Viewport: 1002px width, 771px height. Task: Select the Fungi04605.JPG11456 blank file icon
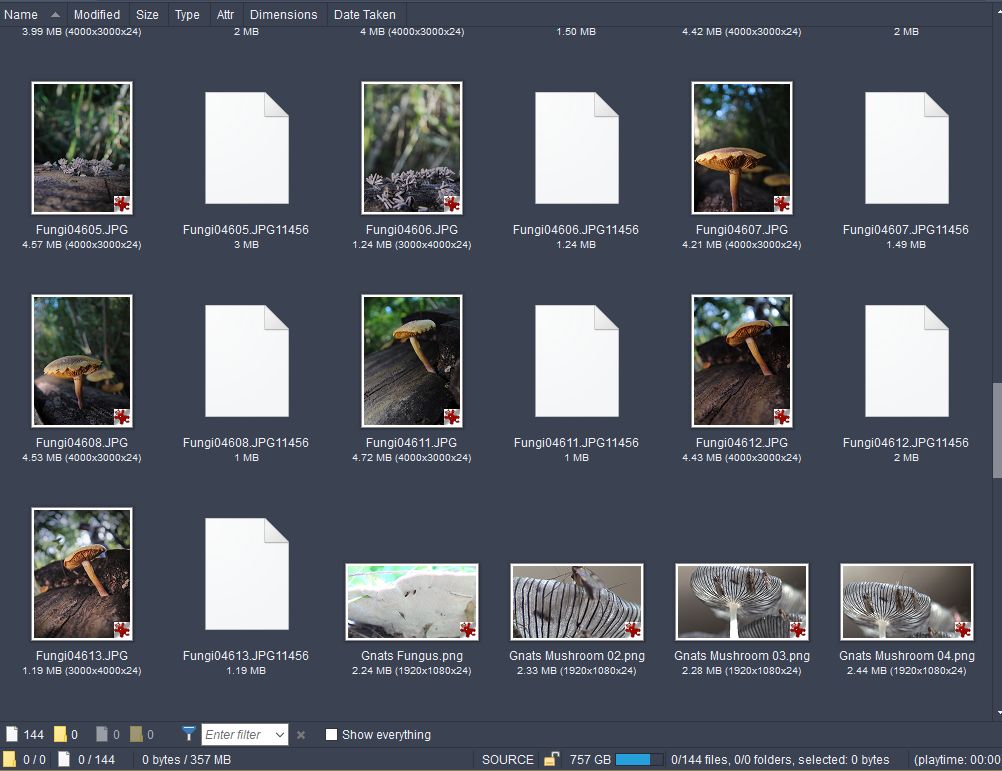pyautogui.click(x=247, y=148)
